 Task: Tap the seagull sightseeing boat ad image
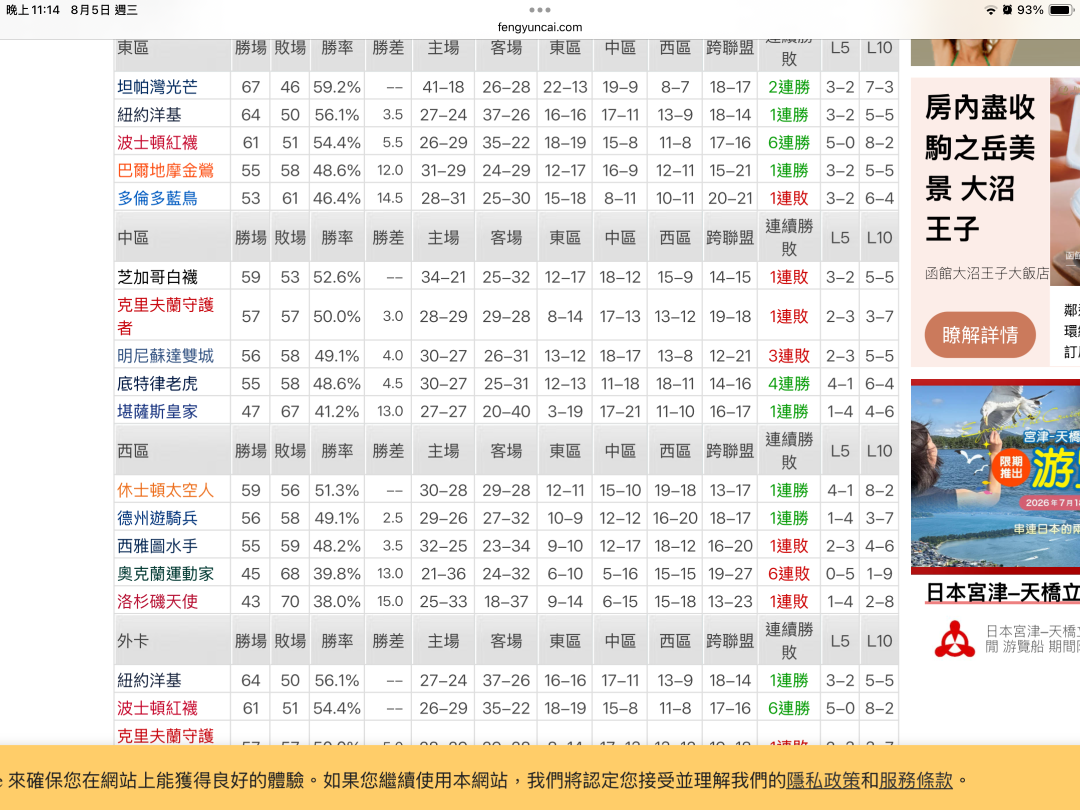(x=995, y=476)
